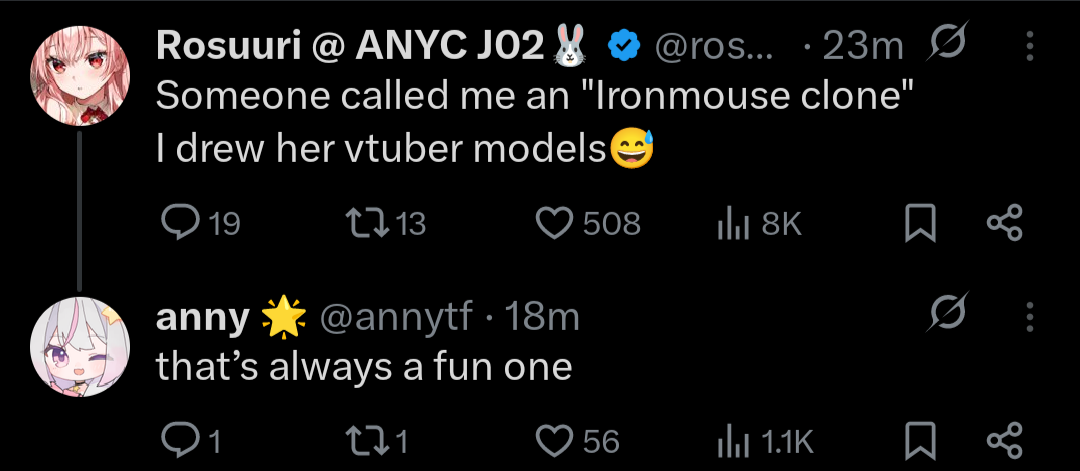Open more options menu on Rosuuri's tweet
Viewport: 1080px width, 471px height.
click(1031, 46)
